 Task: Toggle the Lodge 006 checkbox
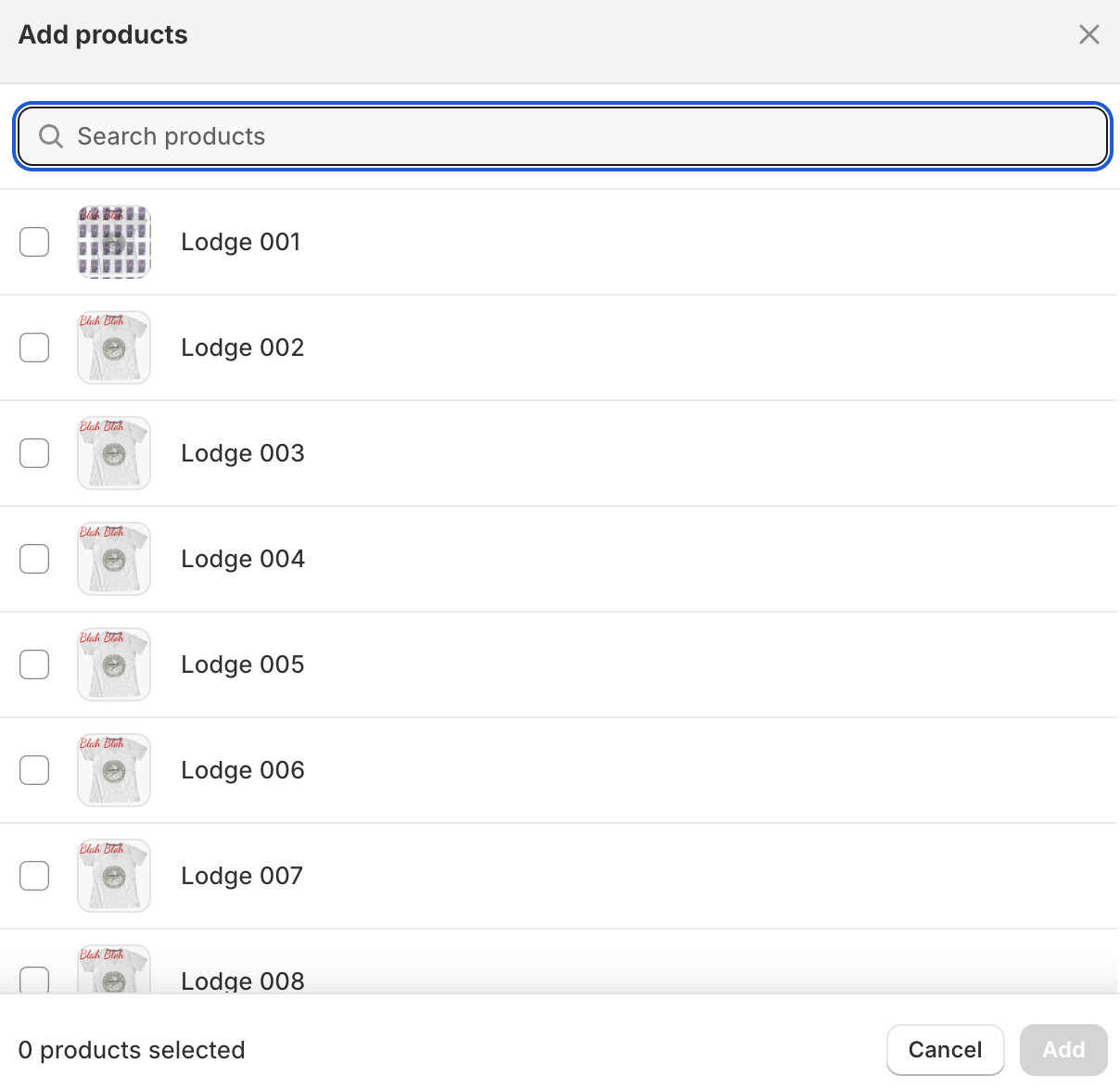[34, 770]
